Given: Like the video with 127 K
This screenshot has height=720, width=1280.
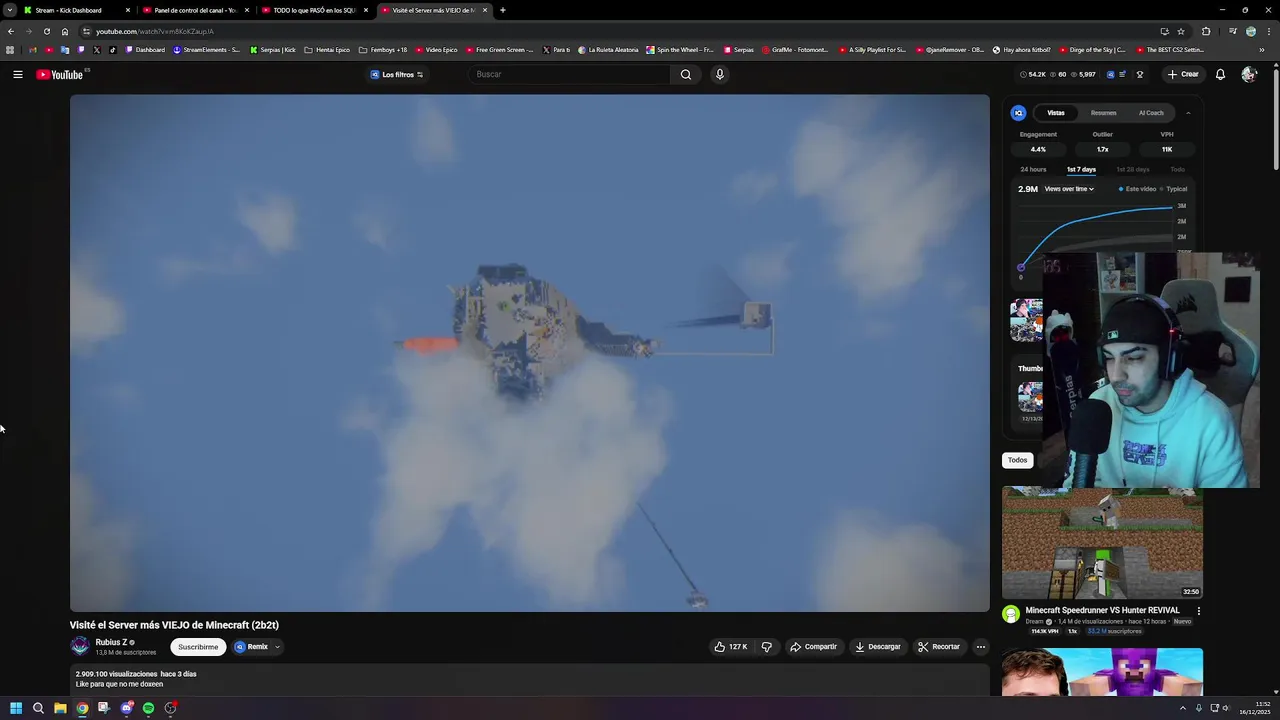Looking at the screenshot, I should coord(731,647).
